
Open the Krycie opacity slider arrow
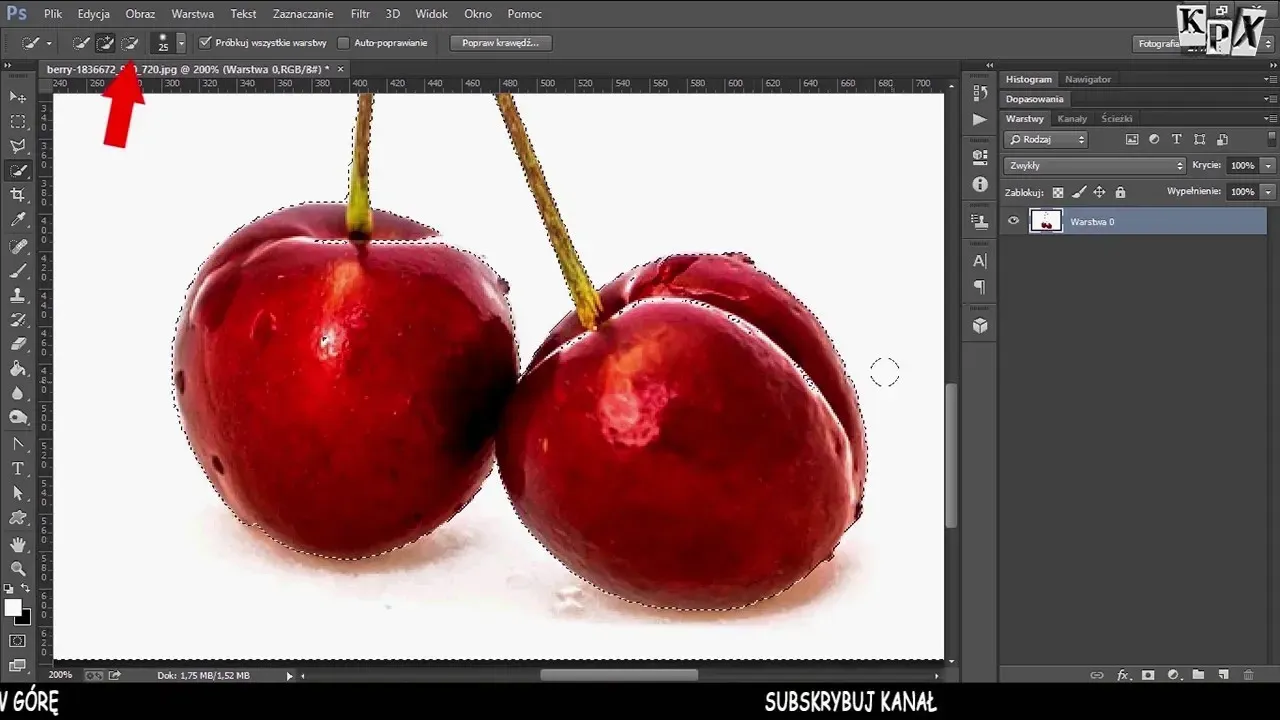click(1268, 166)
